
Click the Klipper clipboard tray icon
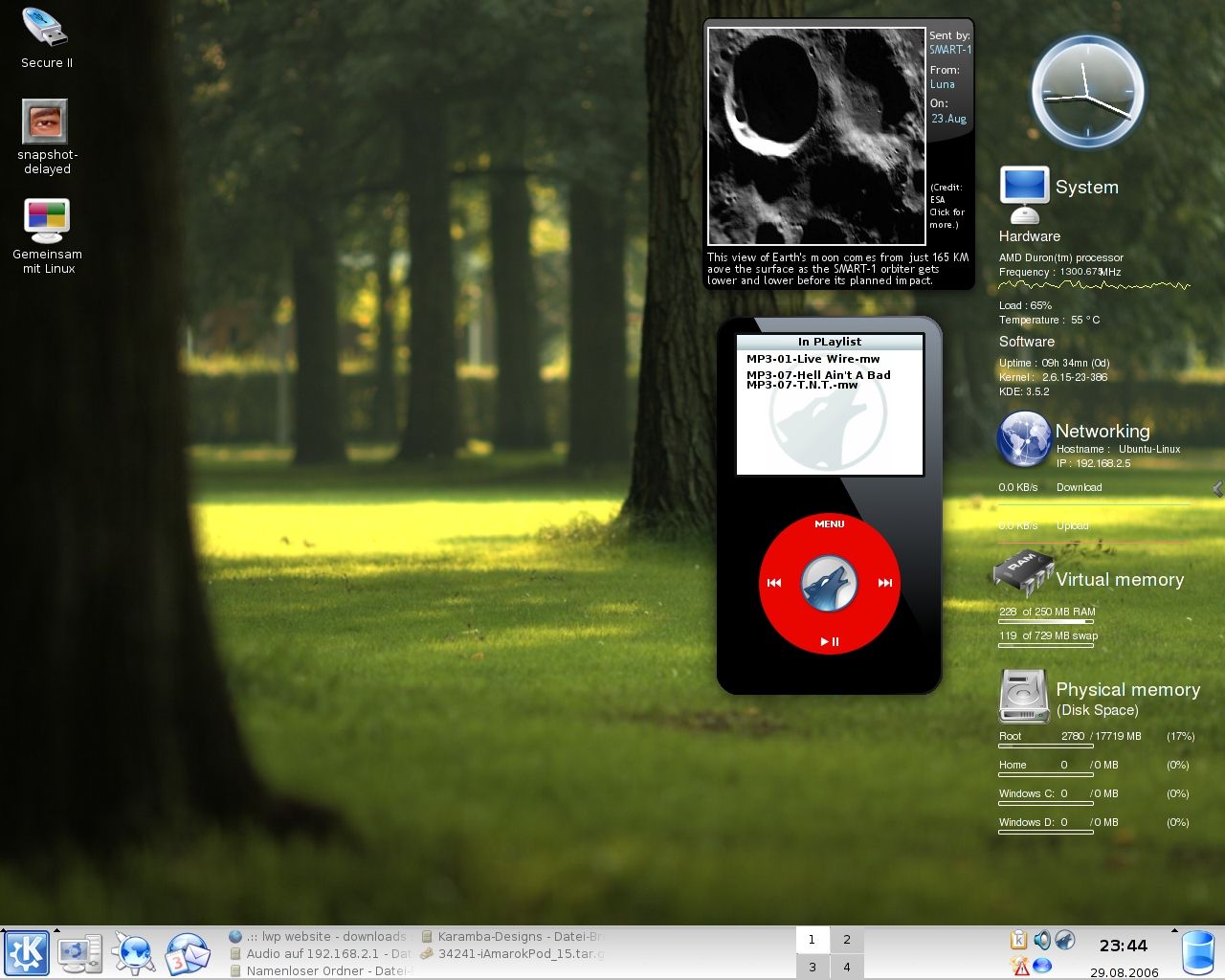click(1019, 940)
